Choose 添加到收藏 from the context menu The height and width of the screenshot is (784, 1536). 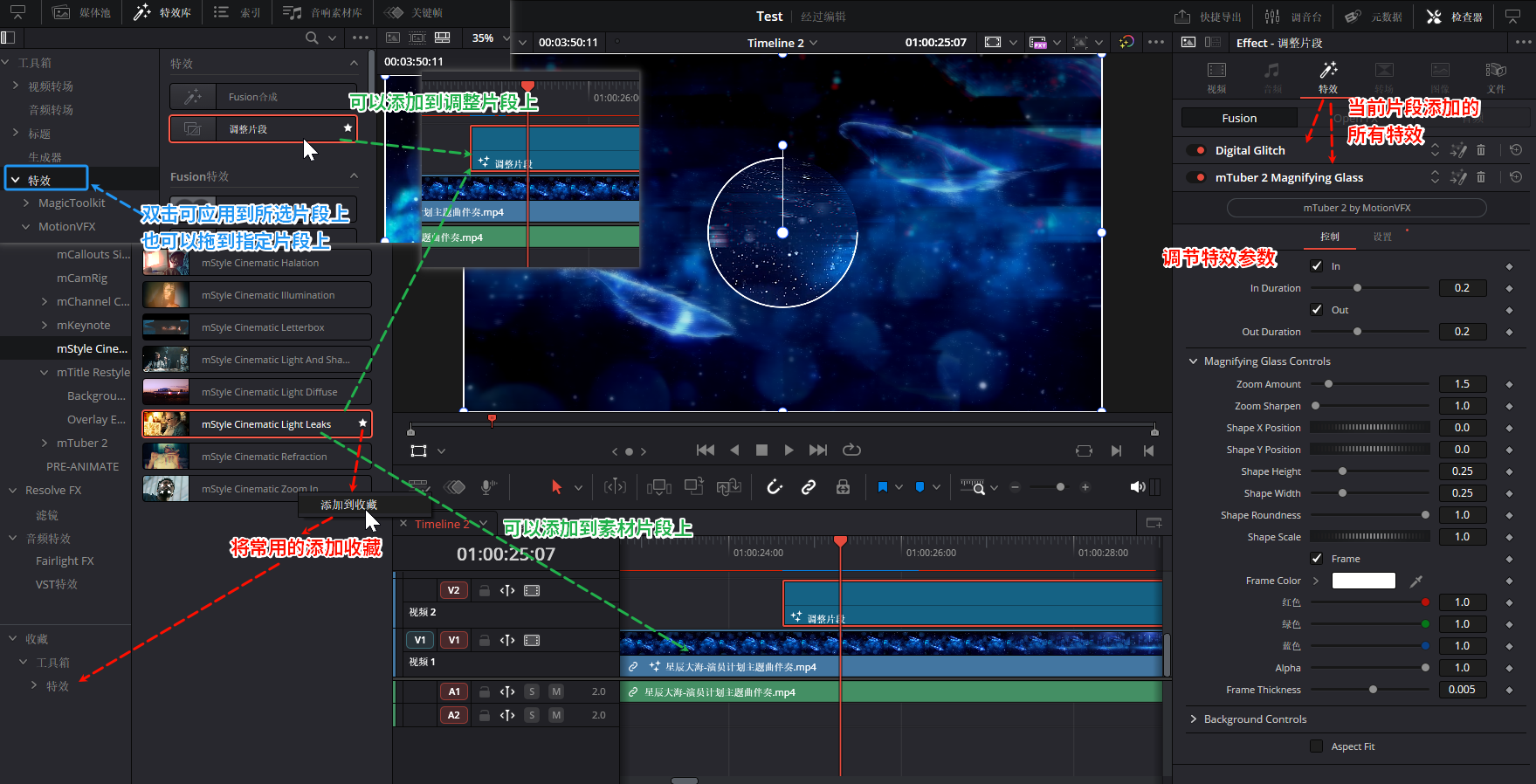tap(348, 505)
